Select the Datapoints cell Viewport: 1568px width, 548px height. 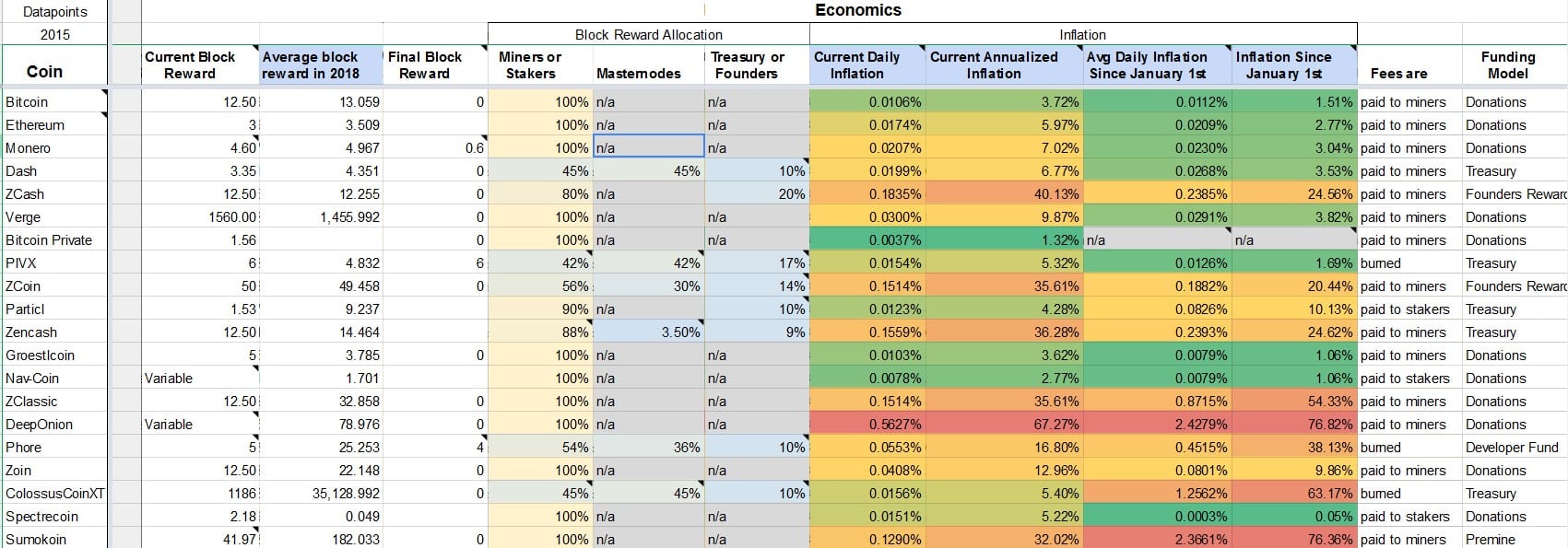[x=54, y=12]
